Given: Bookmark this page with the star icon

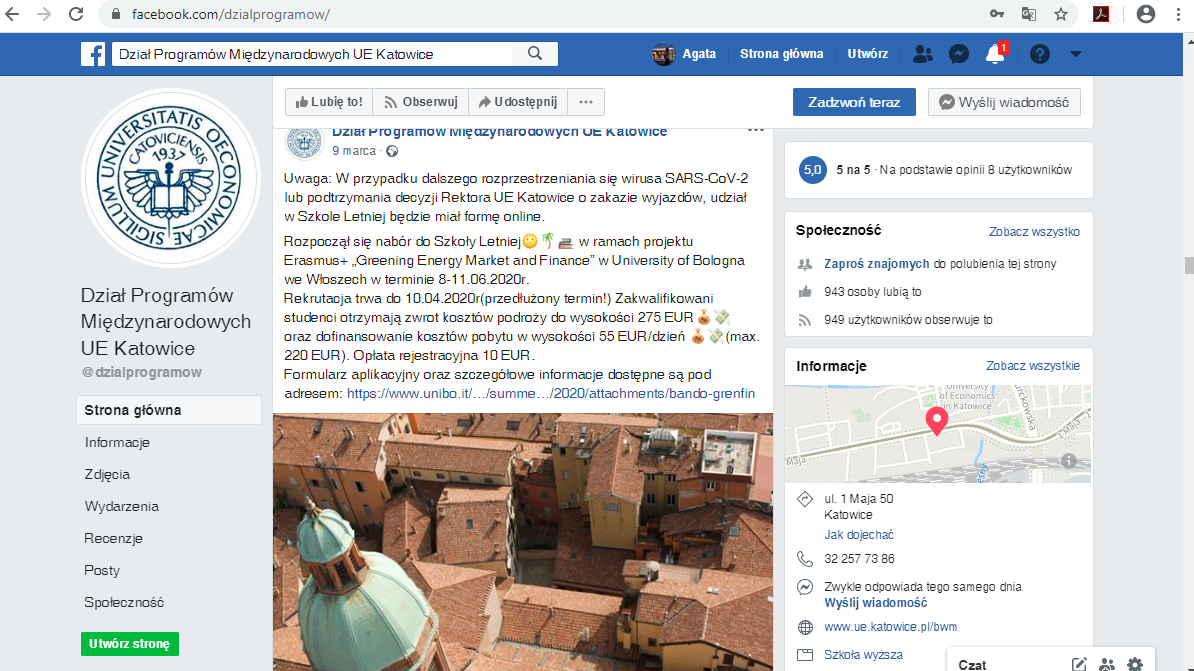Looking at the screenshot, I should (1061, 14).
